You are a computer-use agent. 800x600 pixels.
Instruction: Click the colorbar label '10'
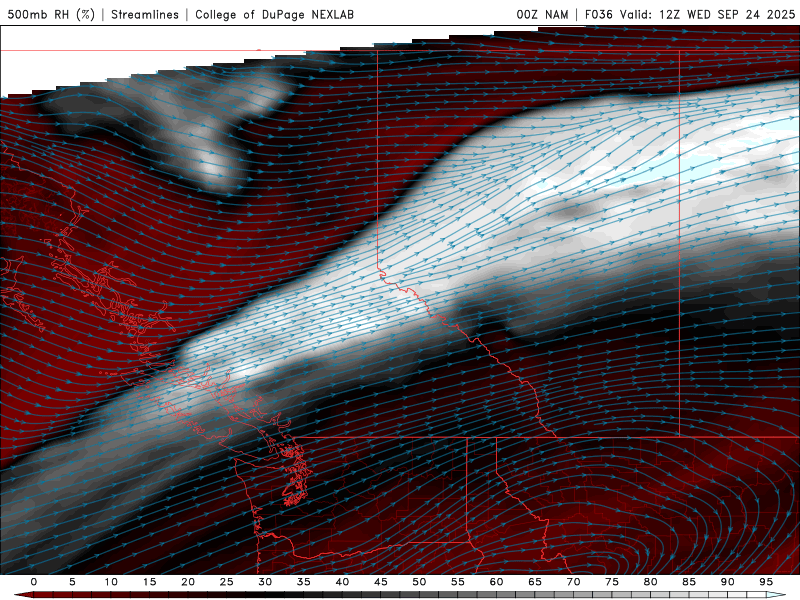click(x=111, y=582)
